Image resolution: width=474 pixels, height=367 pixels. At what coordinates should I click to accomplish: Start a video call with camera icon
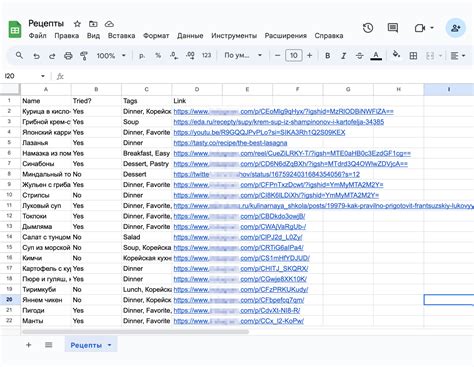click(x=419, y=28)
